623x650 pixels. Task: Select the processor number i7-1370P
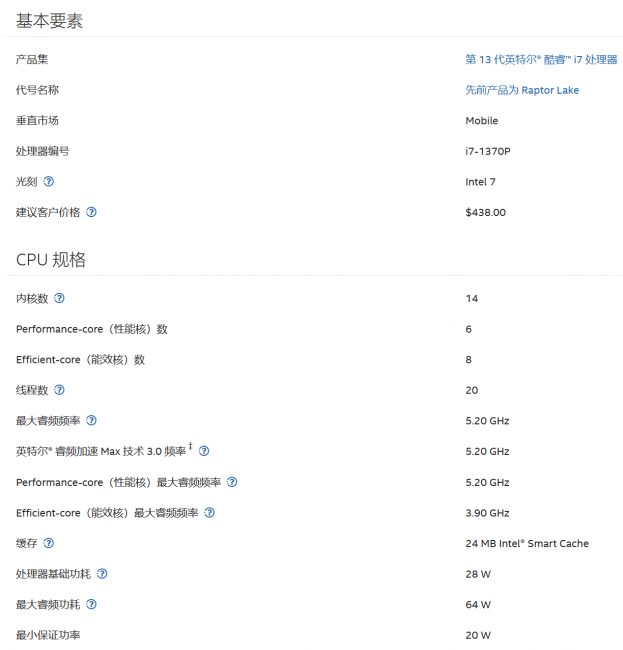[488, 151]
